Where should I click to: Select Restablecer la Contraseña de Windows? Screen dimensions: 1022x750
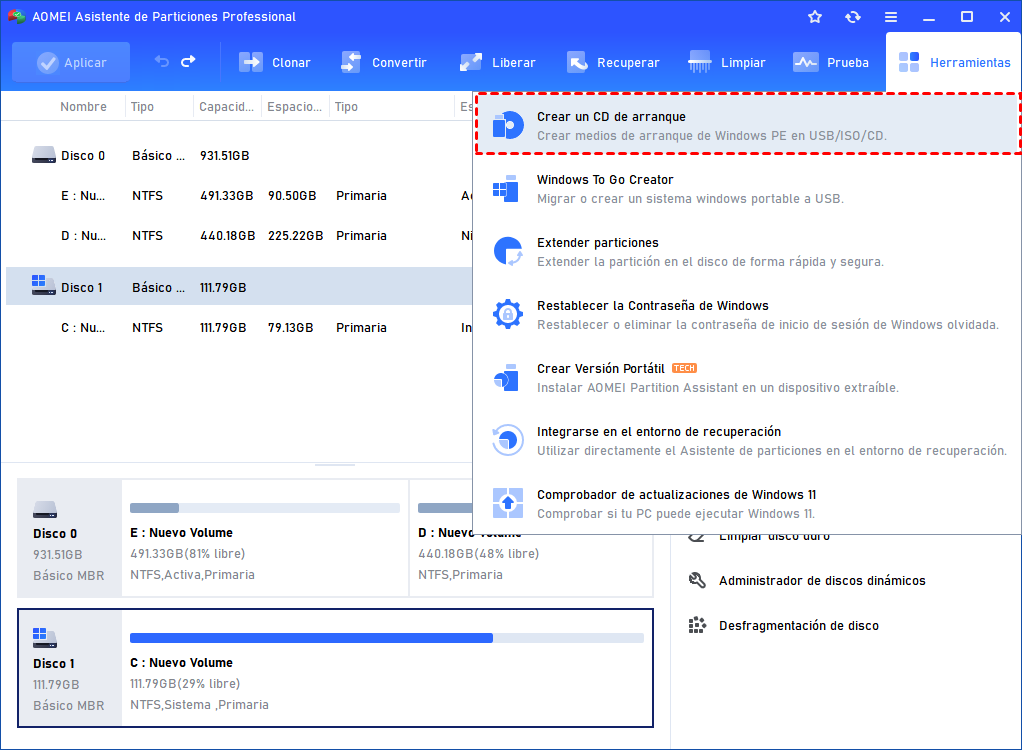pyautogui.click(x=652, y=306)
